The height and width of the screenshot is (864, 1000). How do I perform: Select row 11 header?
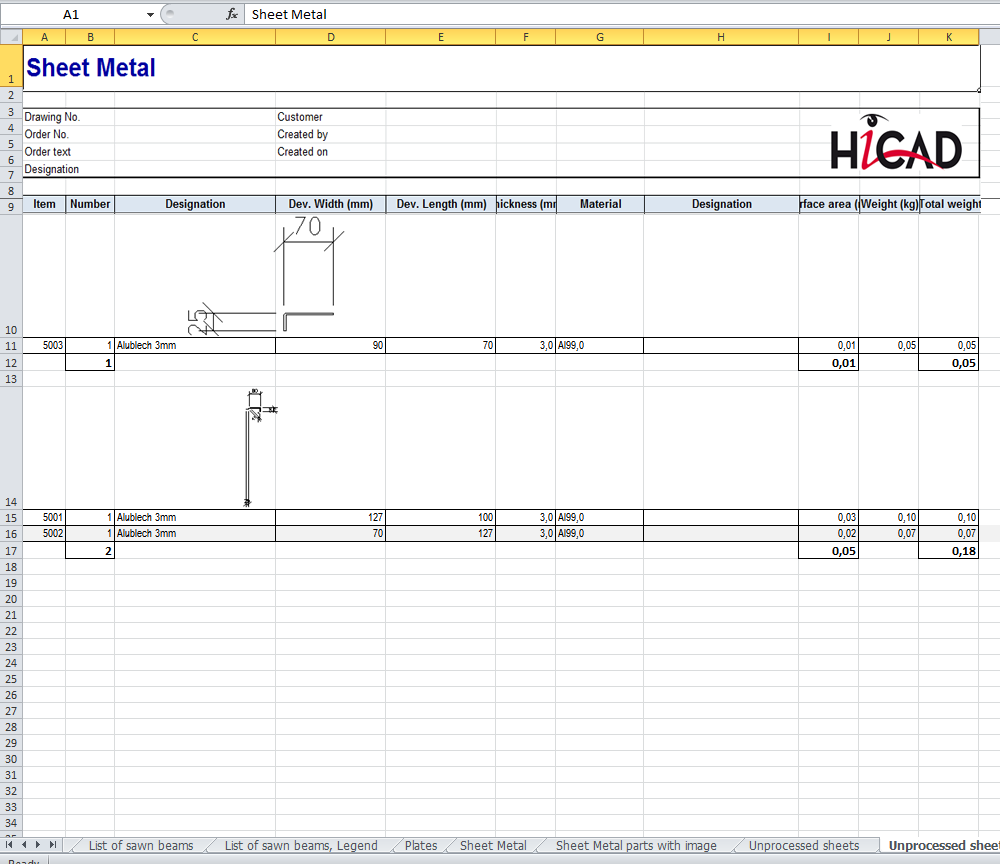pyautogui.click(x=11, y=345)
